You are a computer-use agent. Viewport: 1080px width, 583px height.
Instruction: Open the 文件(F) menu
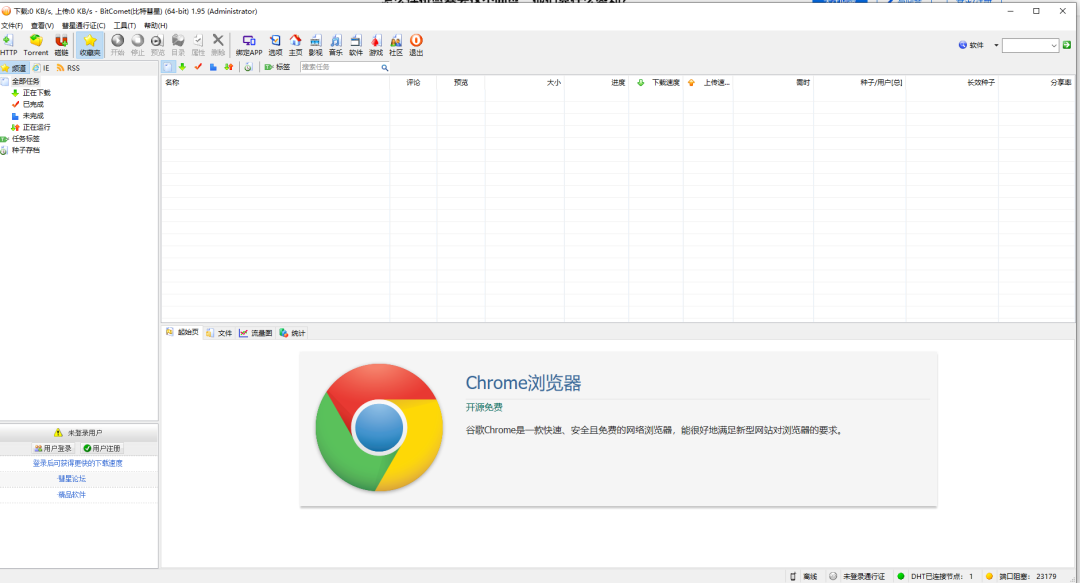pos(12,25)
